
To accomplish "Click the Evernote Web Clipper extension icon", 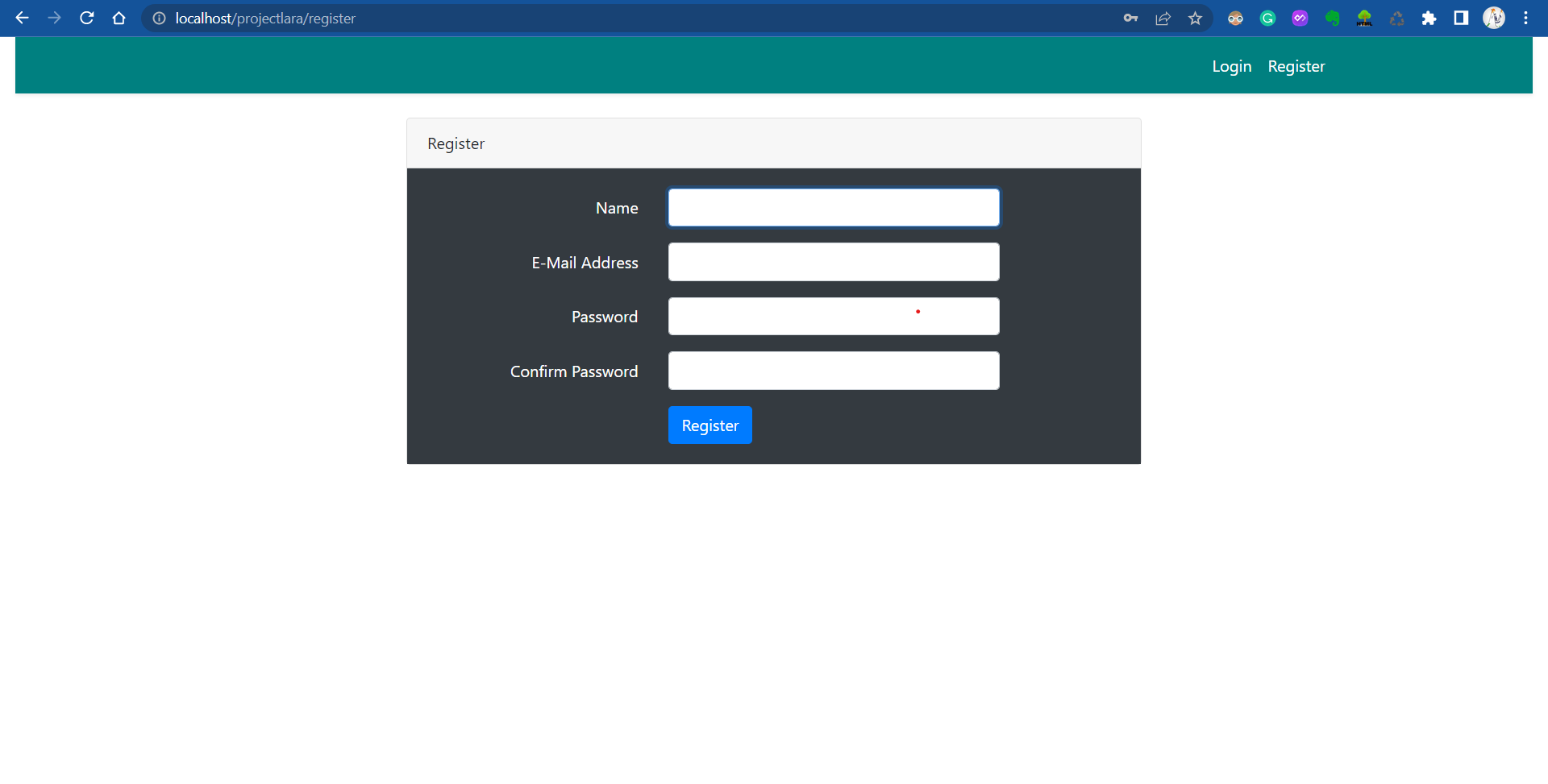I will (x=1332, y=18).
